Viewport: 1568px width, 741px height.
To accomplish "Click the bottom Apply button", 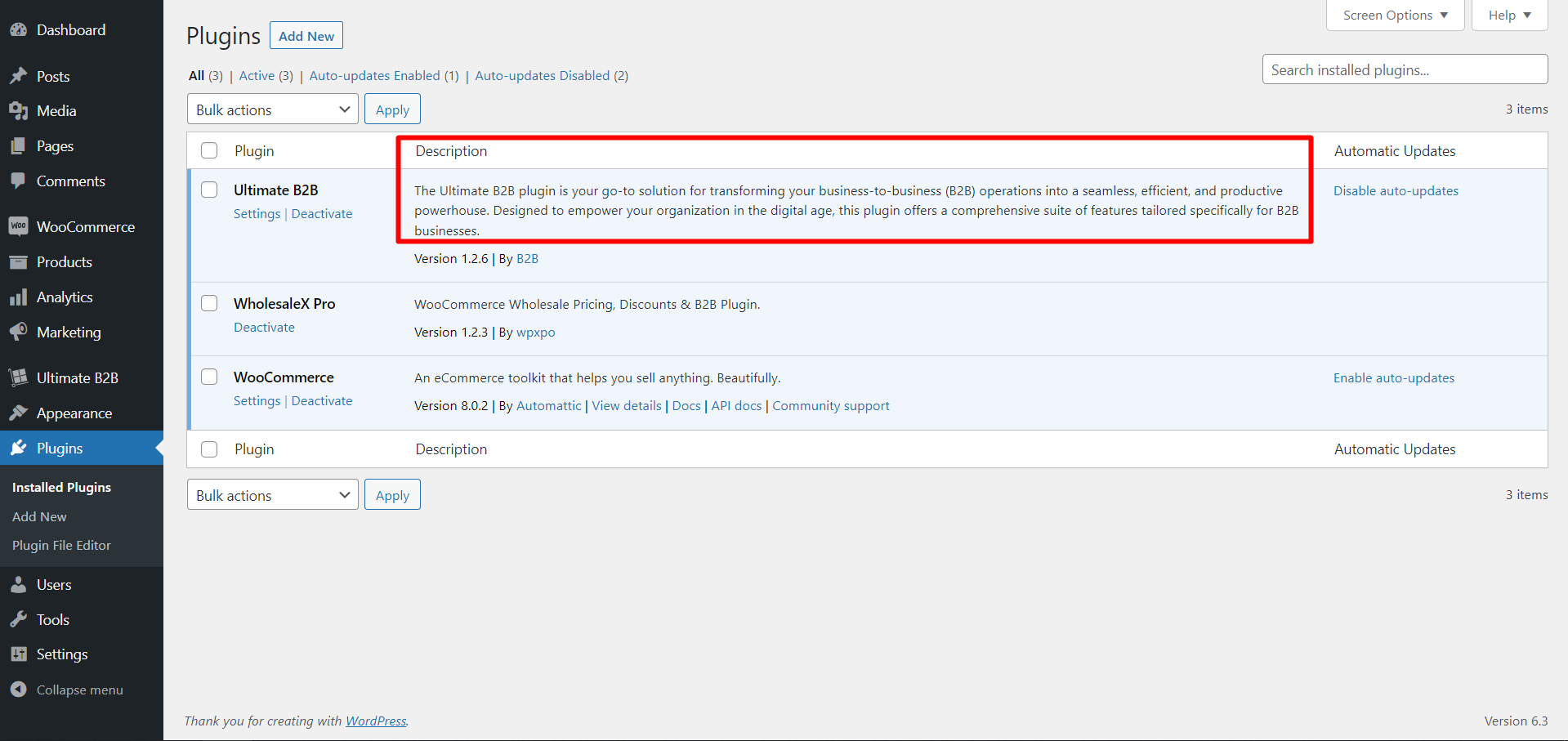I will tap(392, 495).
